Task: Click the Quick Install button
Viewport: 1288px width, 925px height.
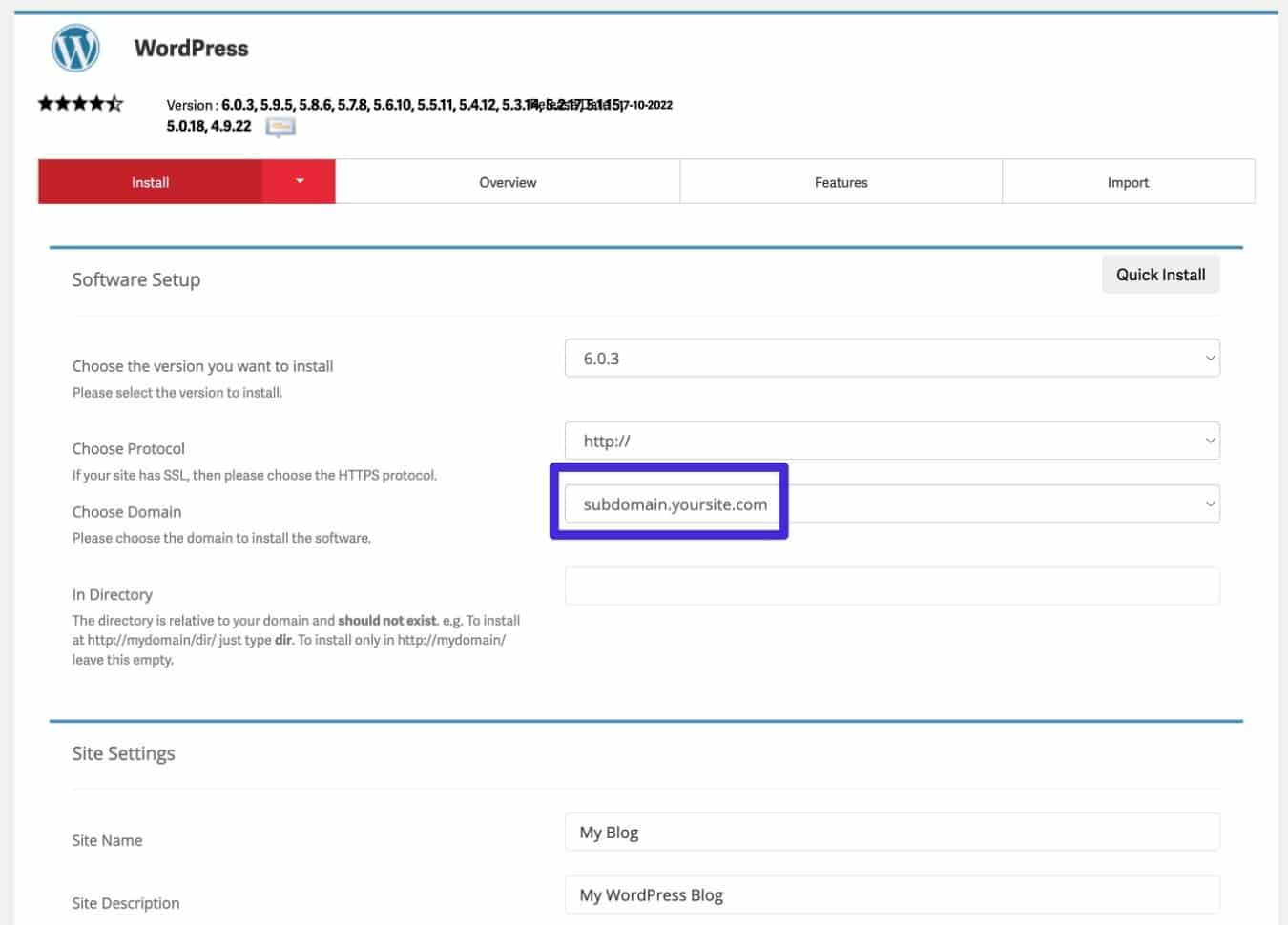Action: (x=1160, y=275)
